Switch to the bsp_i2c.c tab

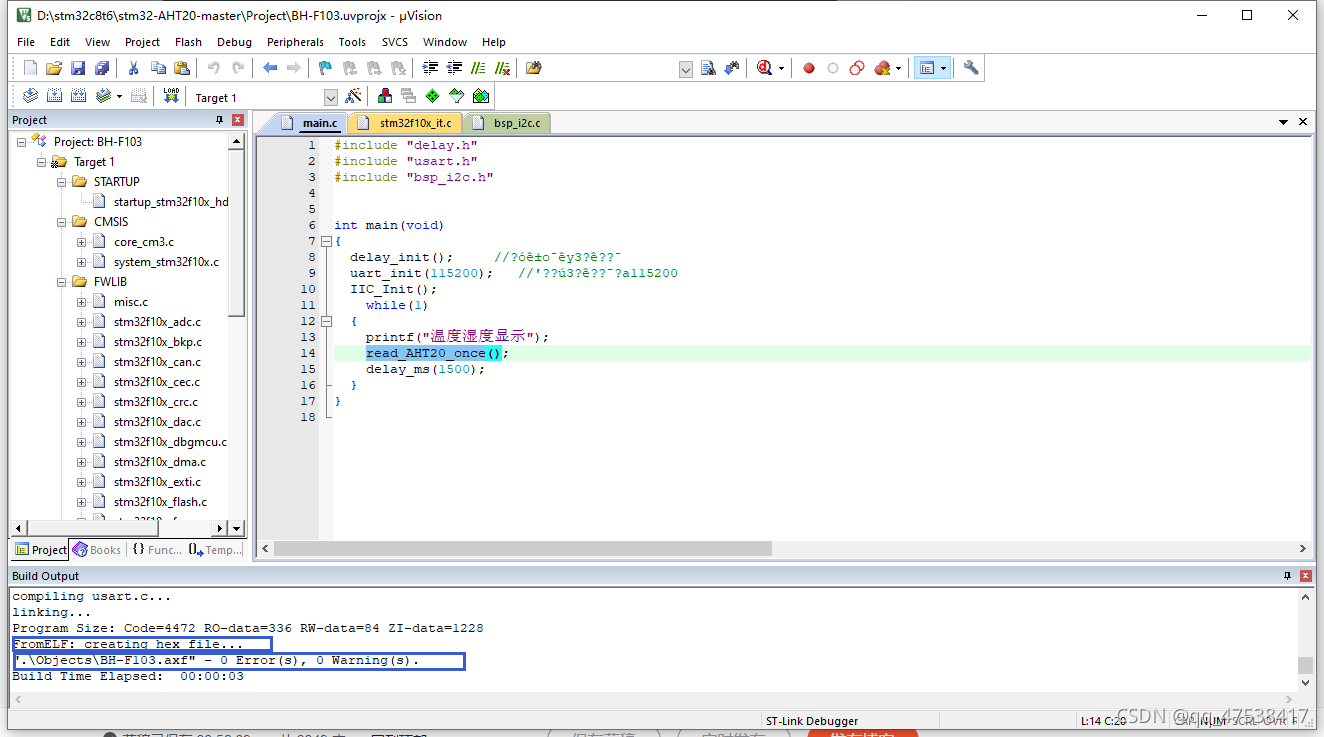[x=516, y=123]
